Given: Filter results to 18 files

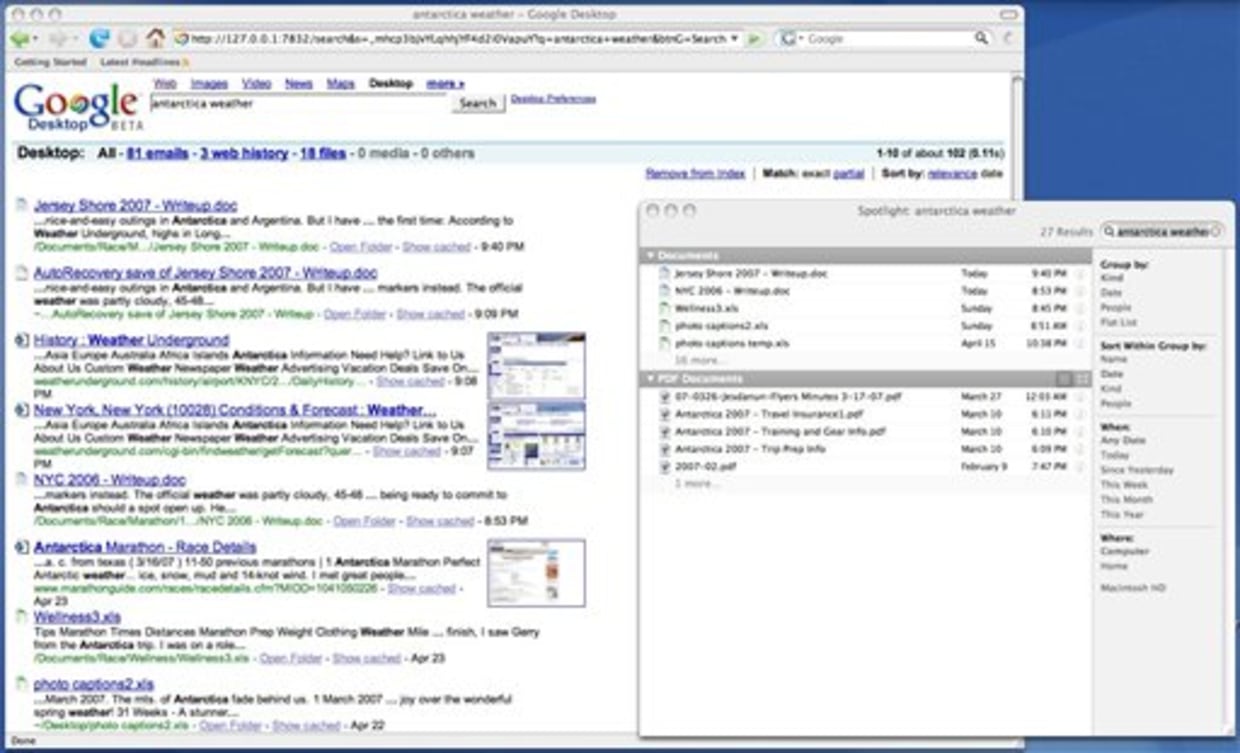Looking at the screenshot, I should pos(323,154).
